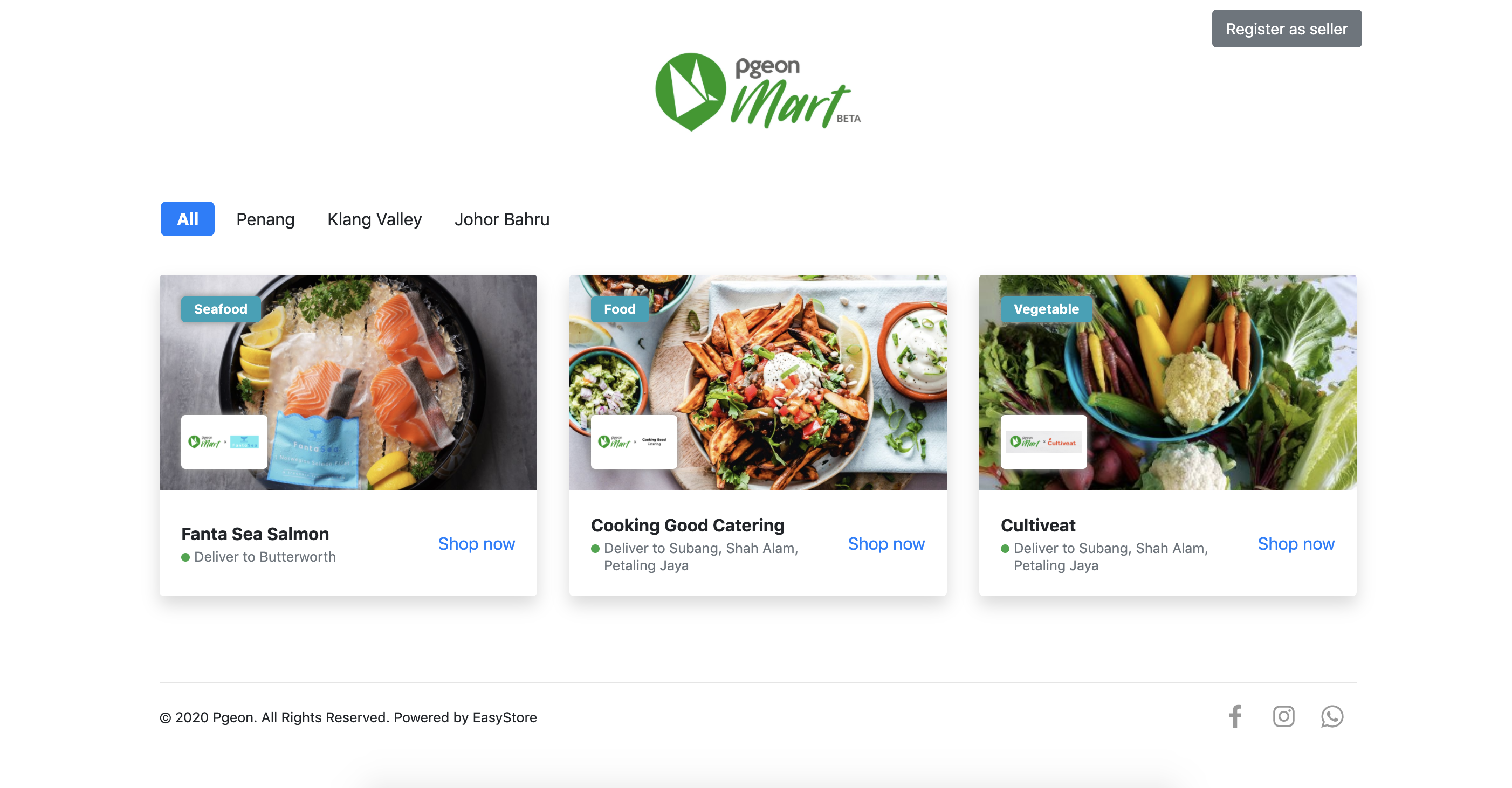Click Fanta Sea partner logo badge

224,442
